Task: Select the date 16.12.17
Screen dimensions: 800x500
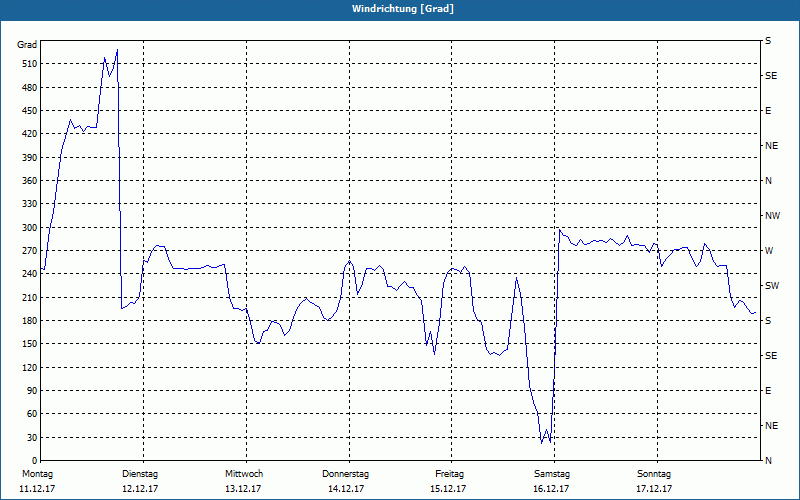Action: pyautogui.click(x=551, y=489)
